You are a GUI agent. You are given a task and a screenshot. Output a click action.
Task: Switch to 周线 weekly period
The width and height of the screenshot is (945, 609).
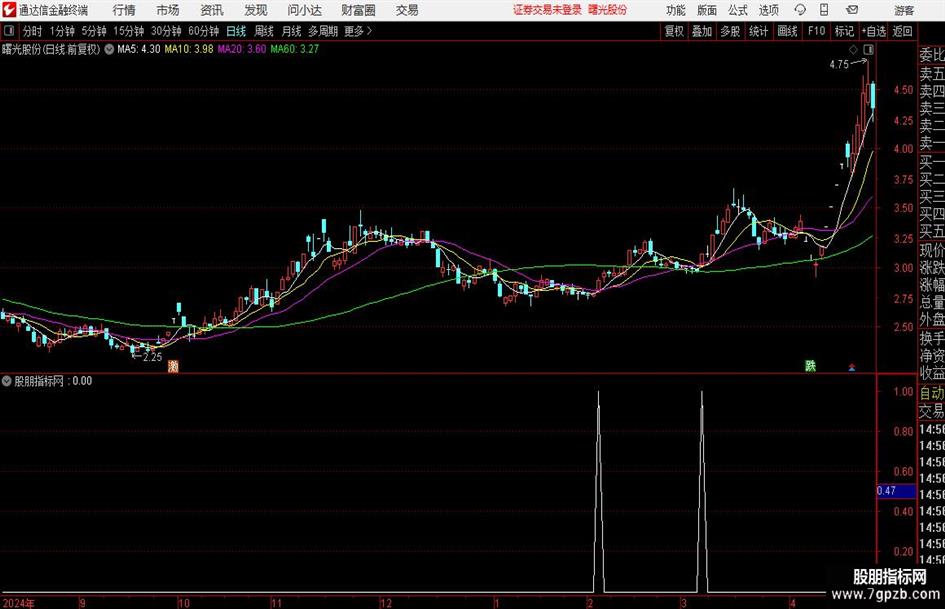pyautogui.click(x=264, y=31)
